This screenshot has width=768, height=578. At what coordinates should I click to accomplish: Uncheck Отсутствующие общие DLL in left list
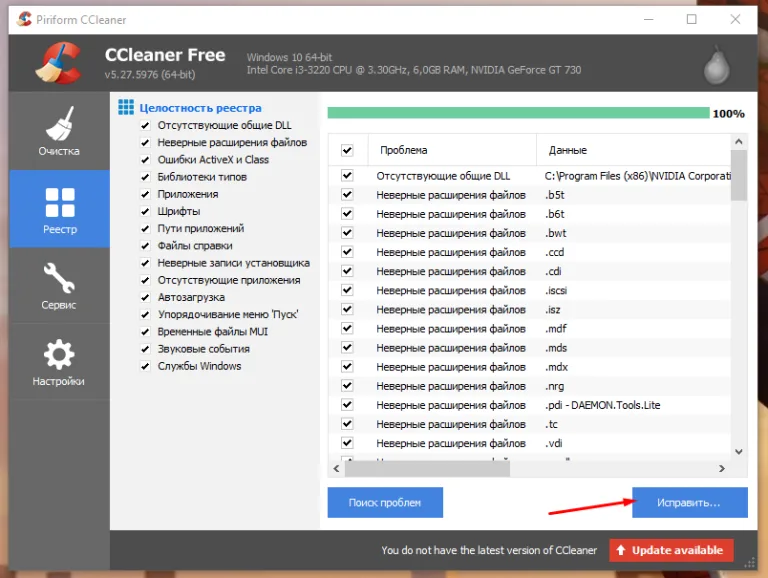pos(145,125)
